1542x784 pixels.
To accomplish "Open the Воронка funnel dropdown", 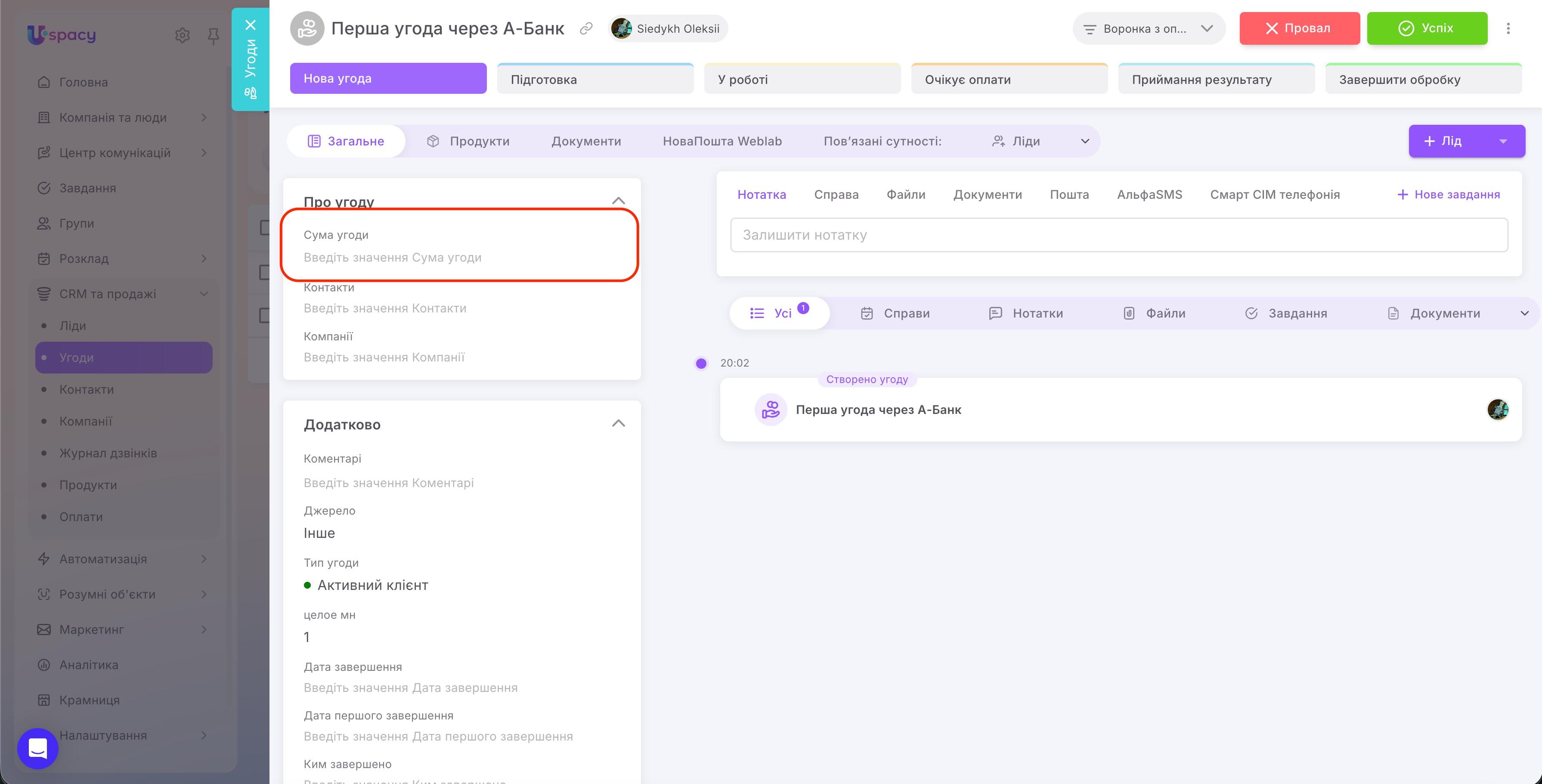I will tap(1149, 28).
